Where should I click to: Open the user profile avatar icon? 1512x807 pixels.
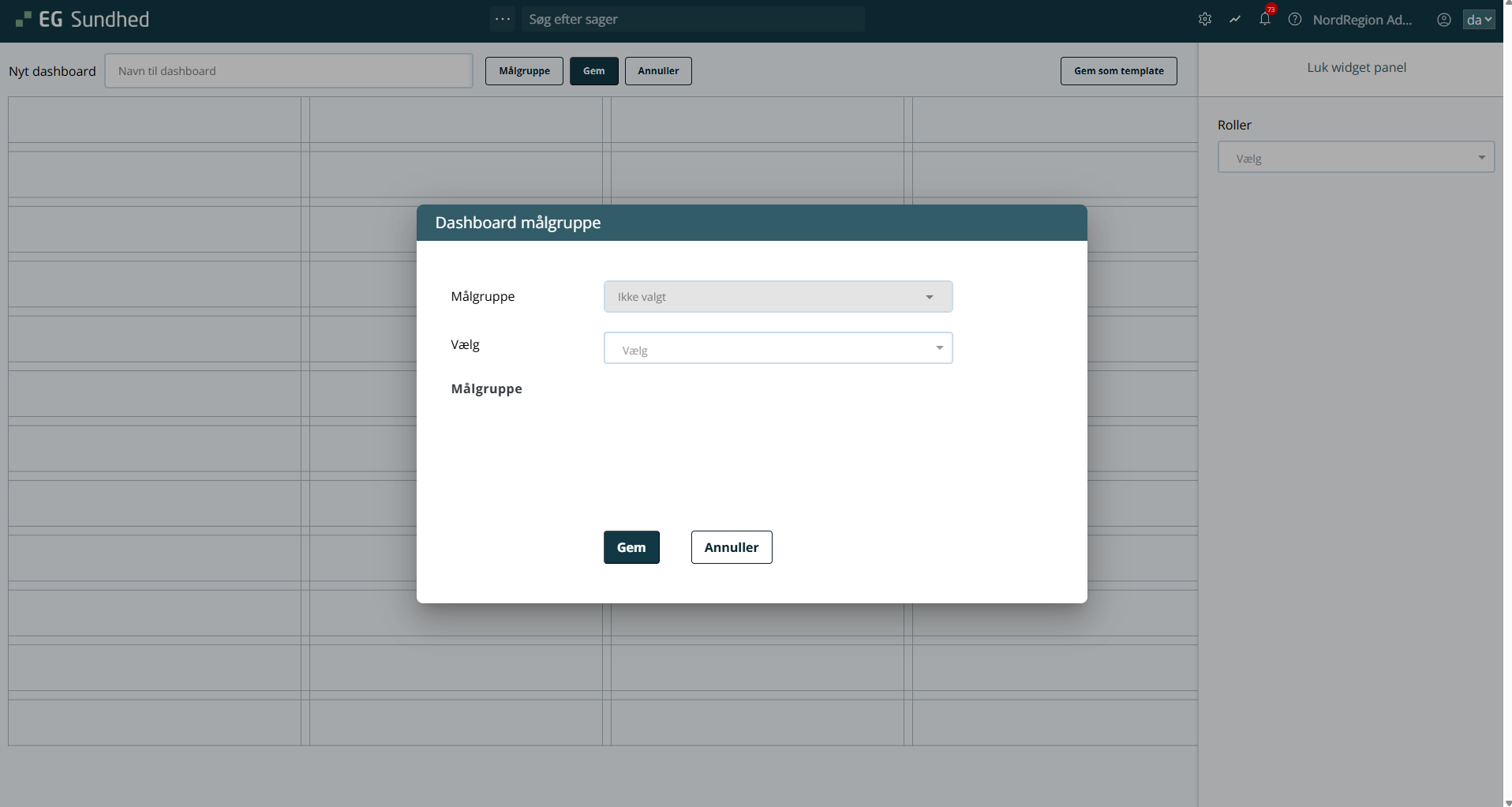1443,20
